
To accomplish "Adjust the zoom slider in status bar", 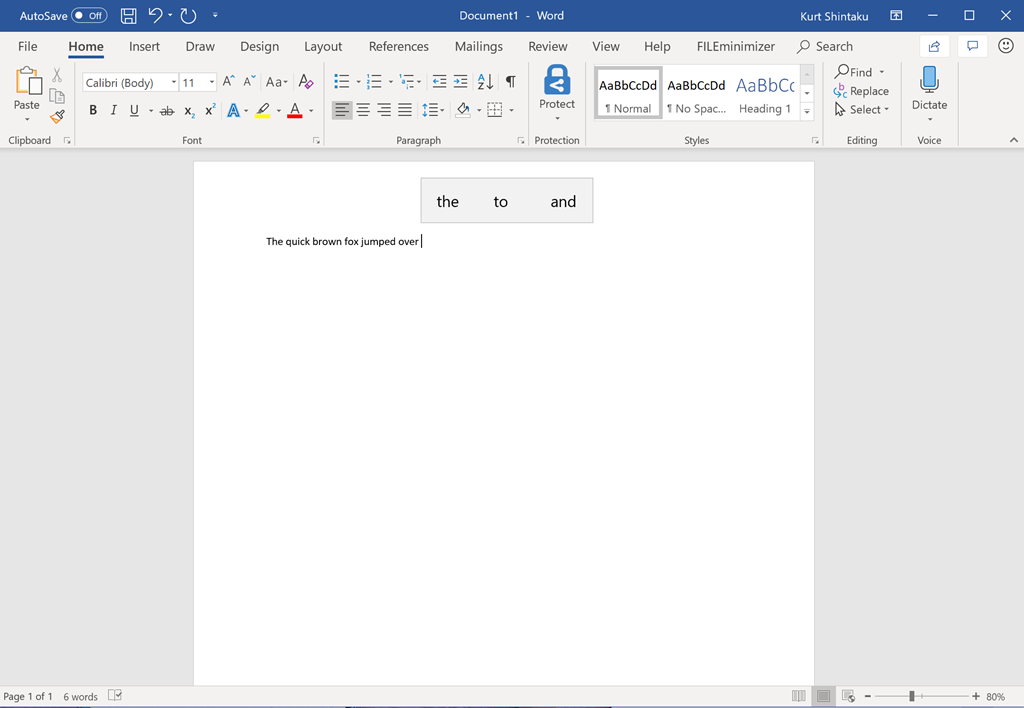I will coord(912,696).
